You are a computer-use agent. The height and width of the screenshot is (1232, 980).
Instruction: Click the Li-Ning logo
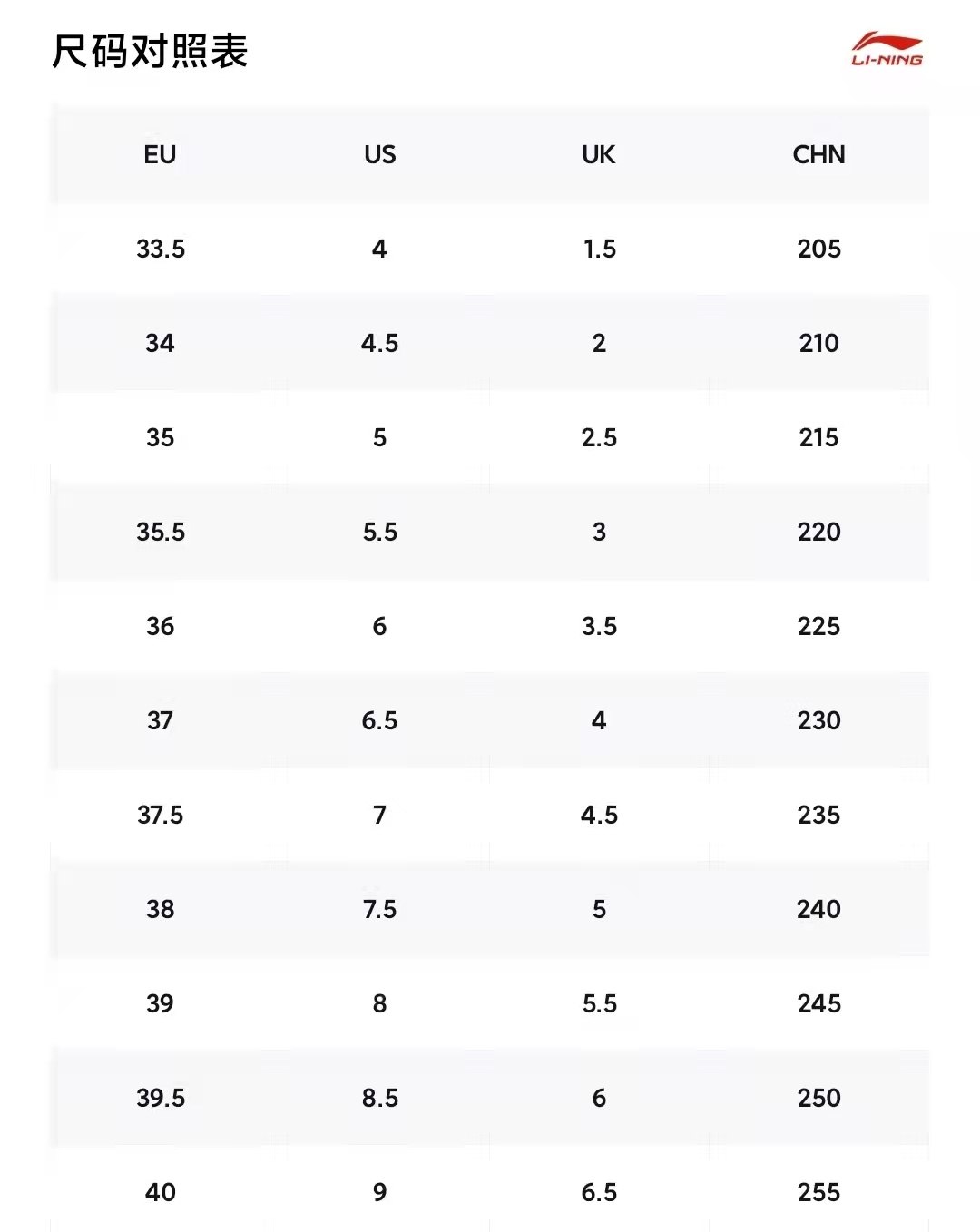(x=887, y=50)
